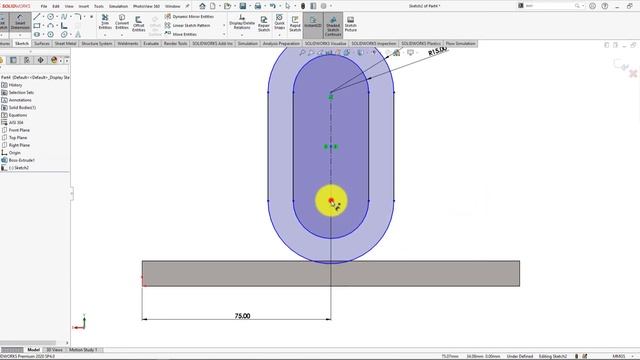Click the Home icon in title bar

click(202, 6)
